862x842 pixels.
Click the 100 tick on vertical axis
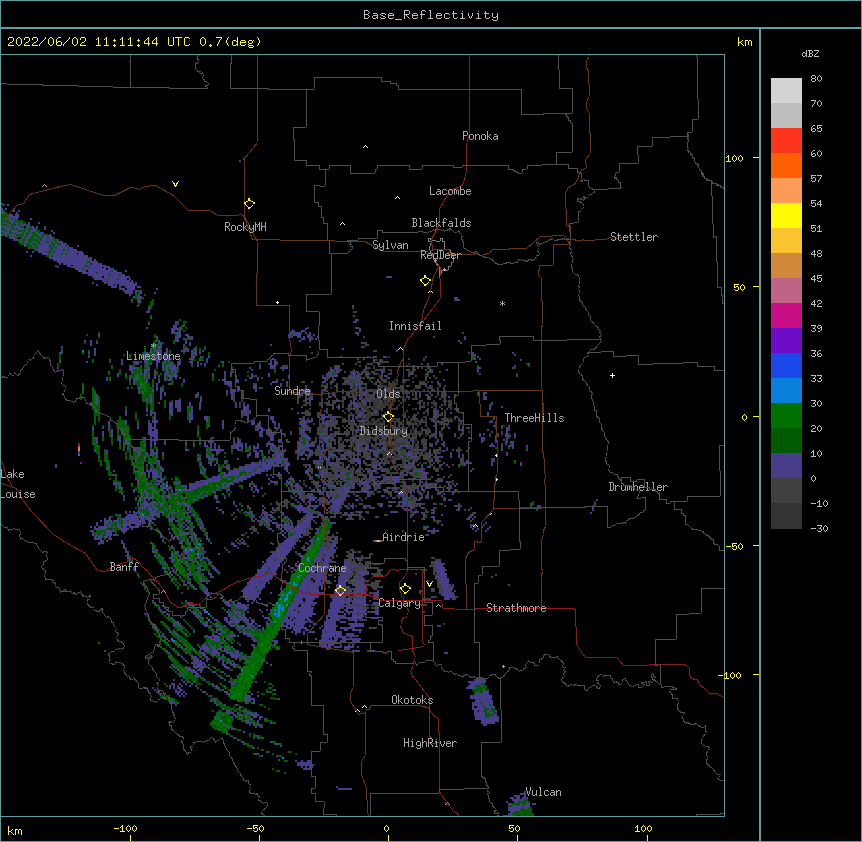[x=734, y=158]
